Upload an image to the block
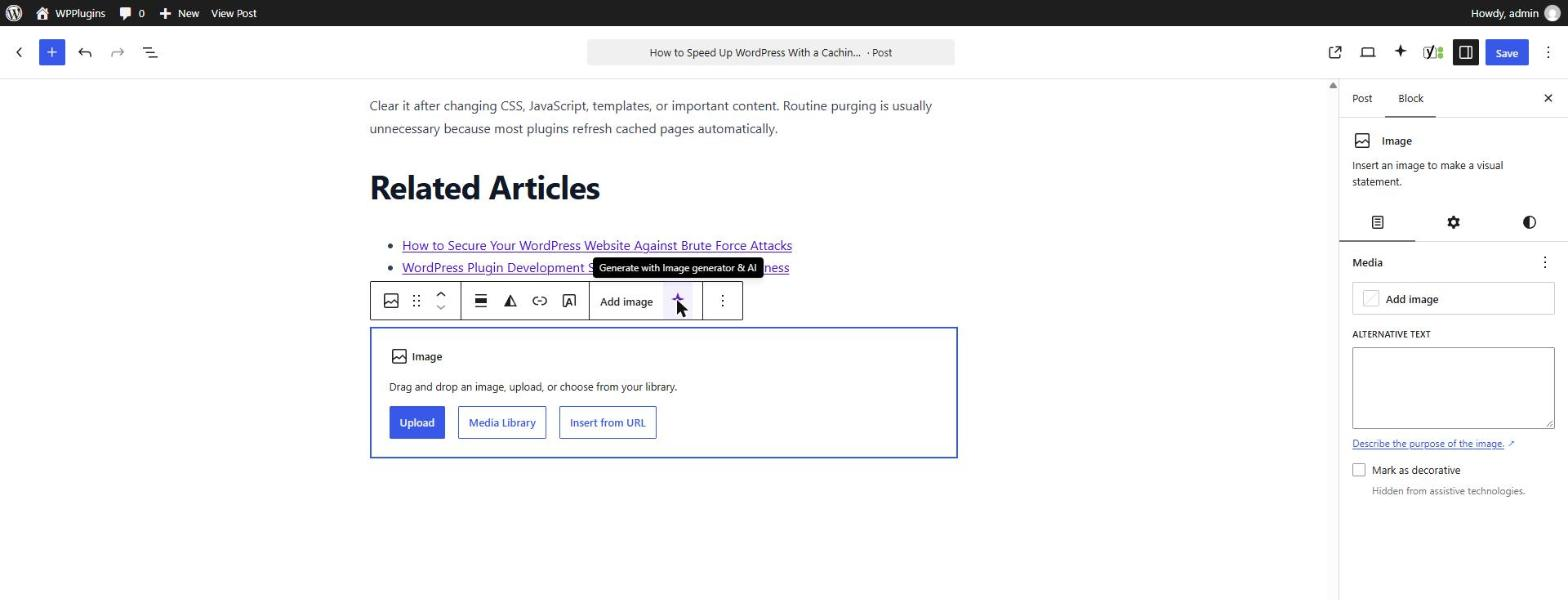 click(x=417, y=422)
